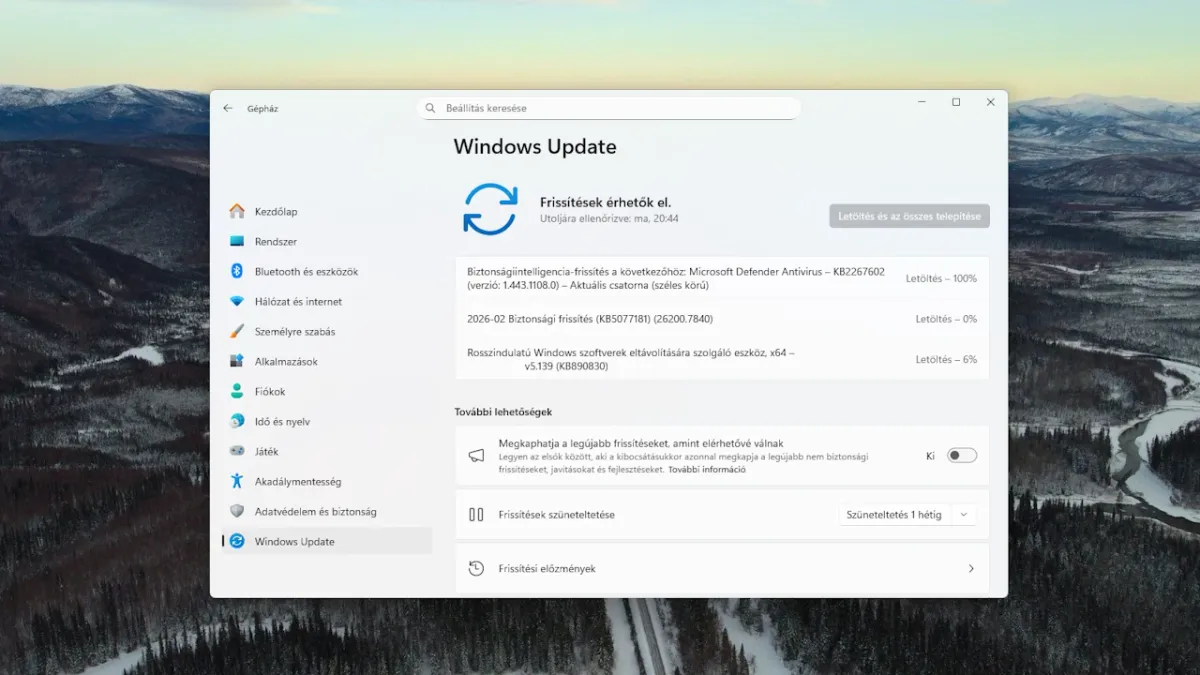The width and height of the screenshot is (1200, 675).
Task: Click the large blue update sync icon
Action: (490, 209)
